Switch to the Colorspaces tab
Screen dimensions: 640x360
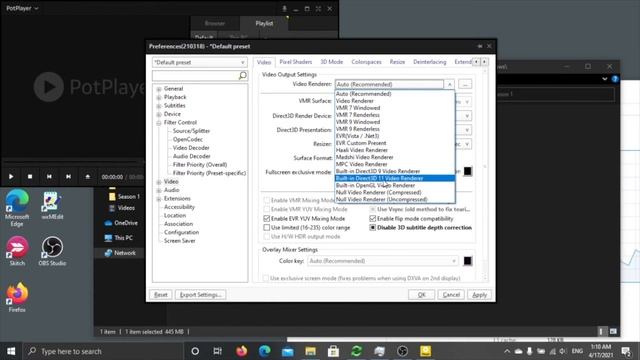(x=366, y=62)
